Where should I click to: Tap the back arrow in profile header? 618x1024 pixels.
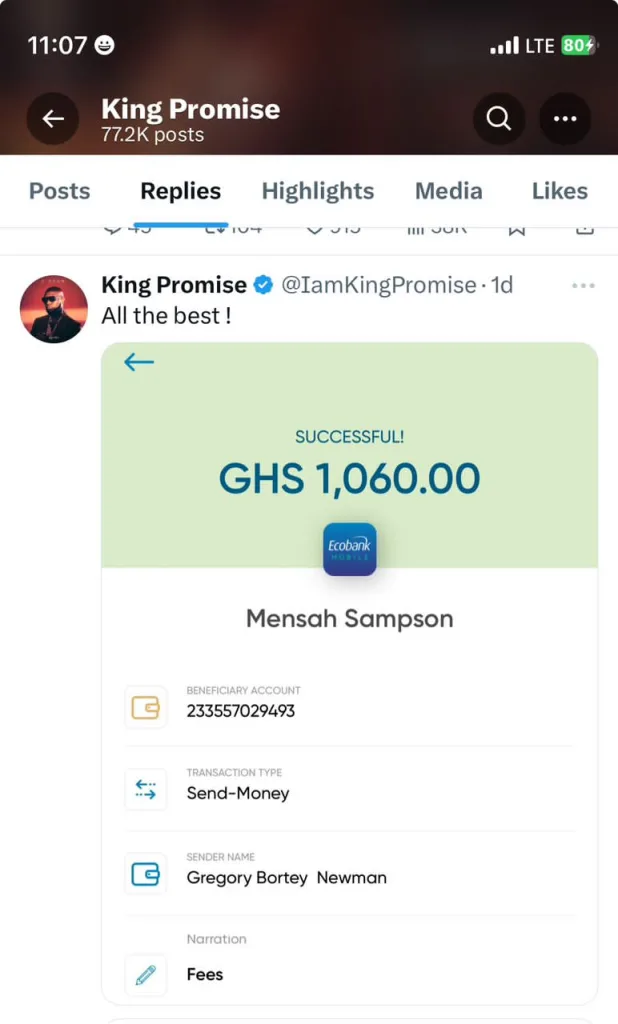click(53, 119)
